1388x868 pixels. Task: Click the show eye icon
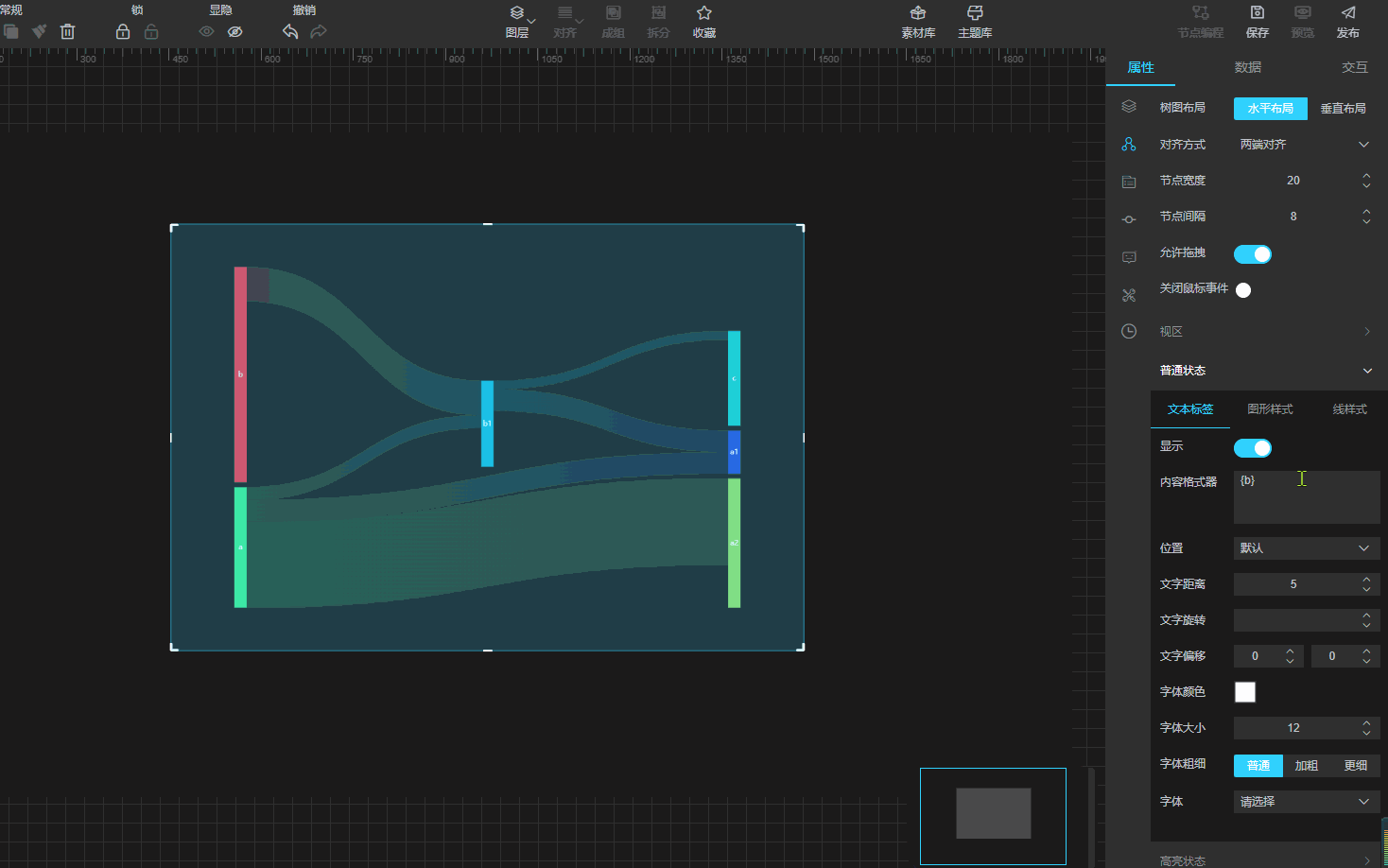click(206, 31)
